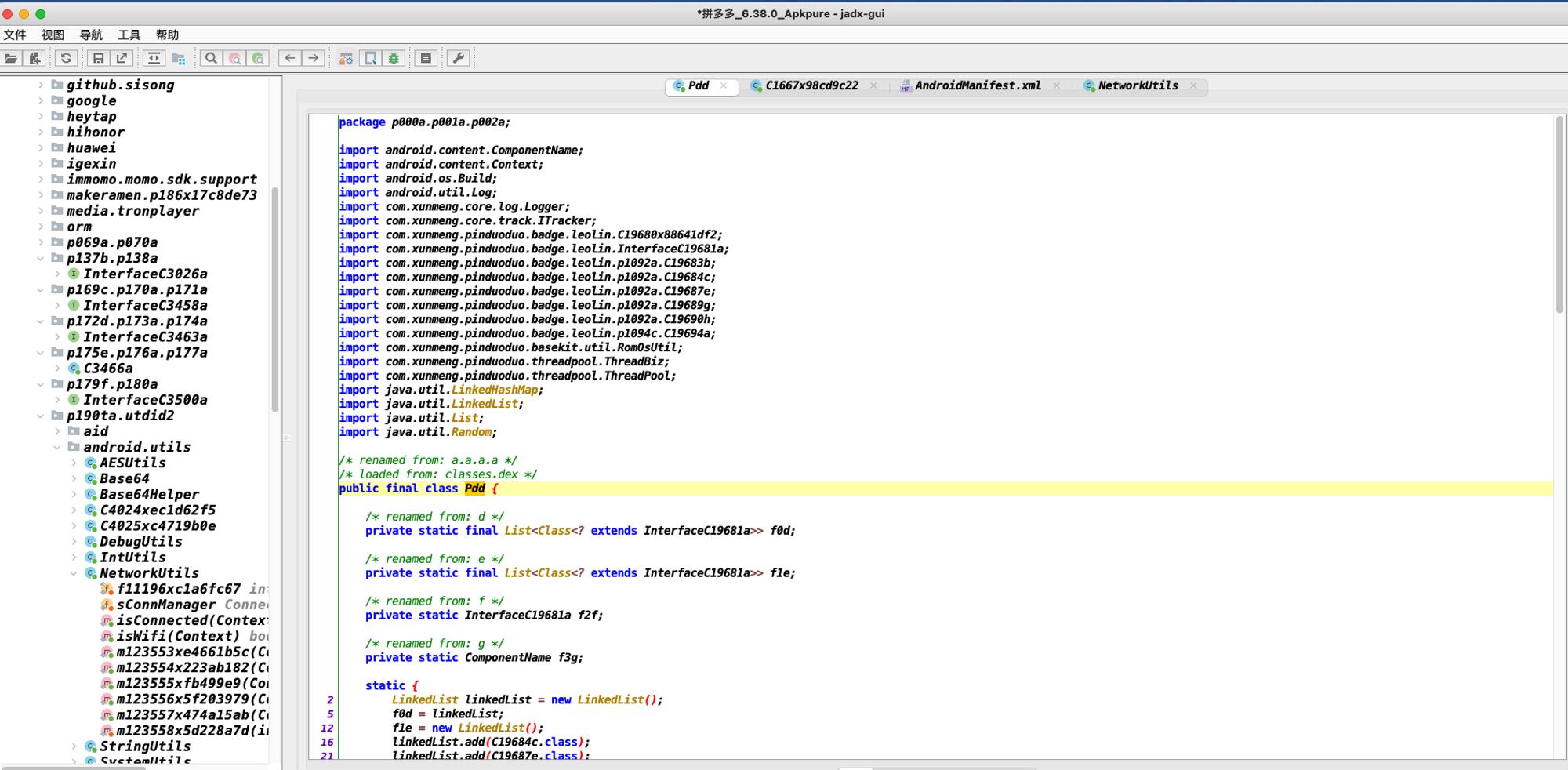
Task: Close the NetworkUtils tab
Action: (x=1193, y=86)
